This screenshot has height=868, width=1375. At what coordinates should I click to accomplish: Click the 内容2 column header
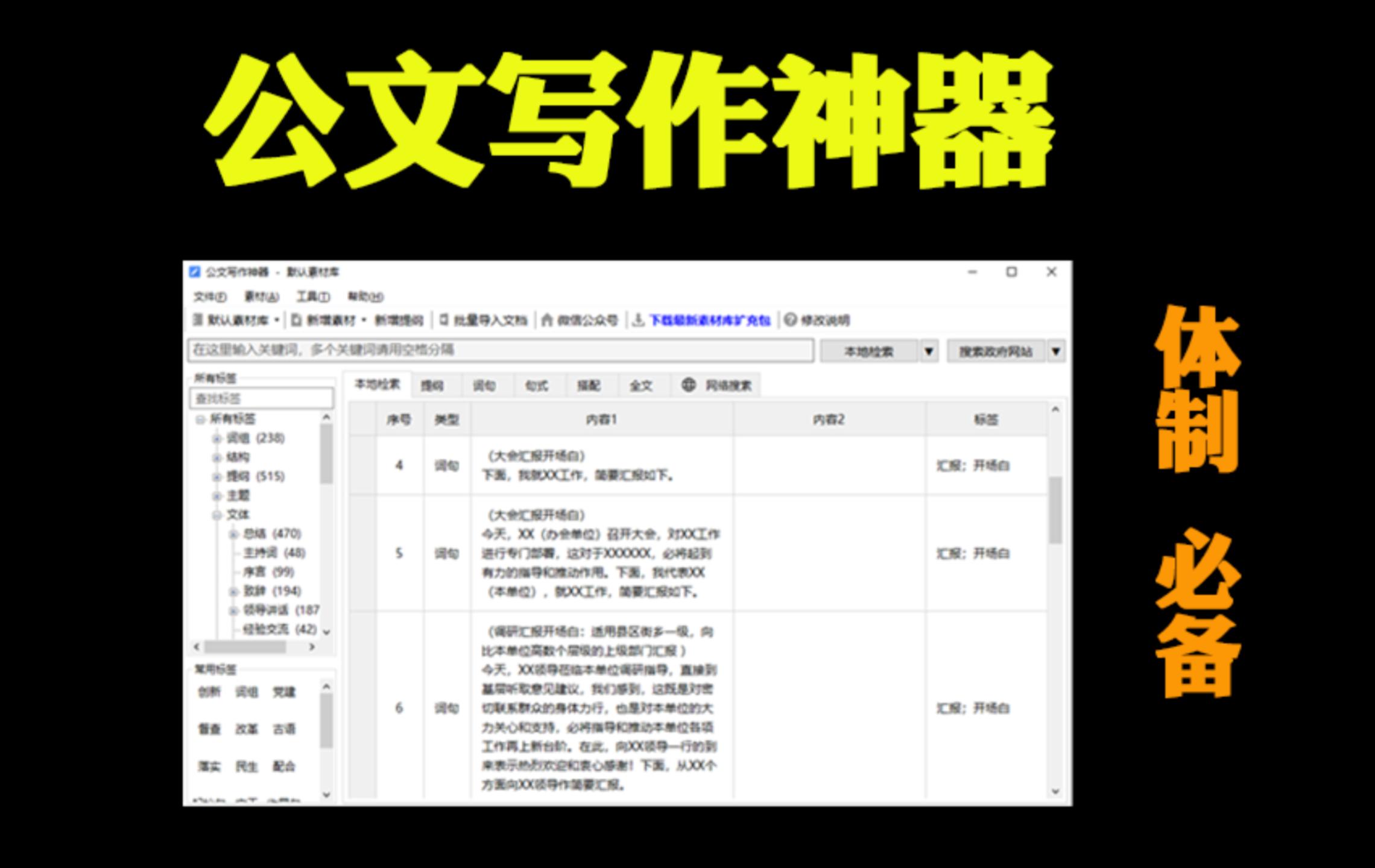829,420
